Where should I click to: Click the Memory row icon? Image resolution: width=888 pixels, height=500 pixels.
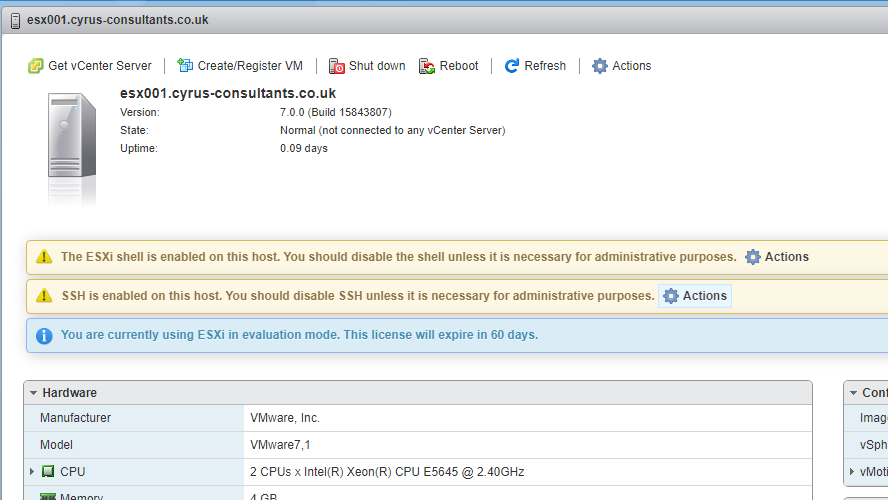[x=48, y=497]
